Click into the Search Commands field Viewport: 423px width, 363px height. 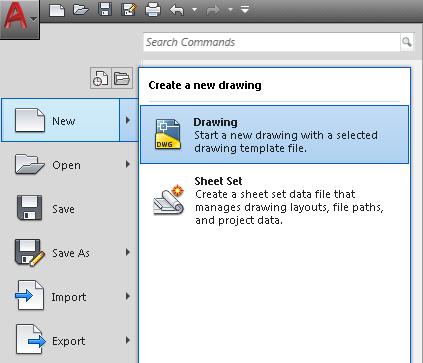(272, 42)
